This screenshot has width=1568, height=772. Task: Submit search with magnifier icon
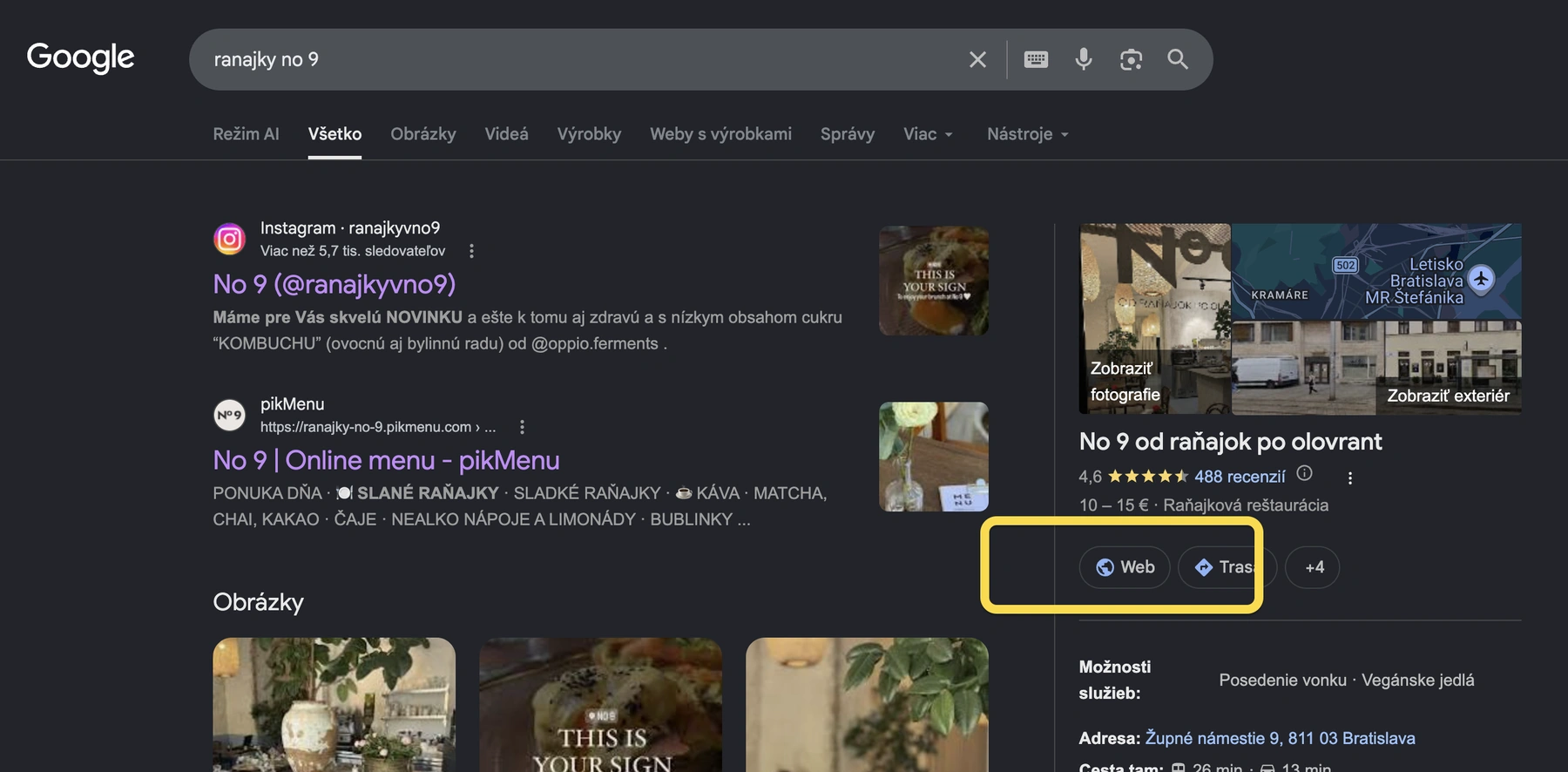click(1178, 59)
